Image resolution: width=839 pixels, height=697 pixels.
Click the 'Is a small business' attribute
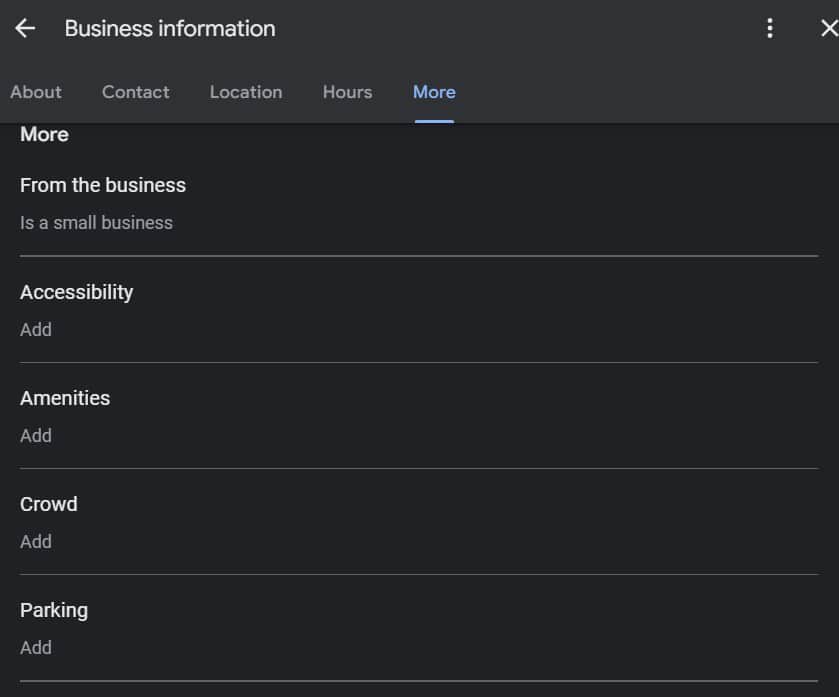tap(96, 223)
